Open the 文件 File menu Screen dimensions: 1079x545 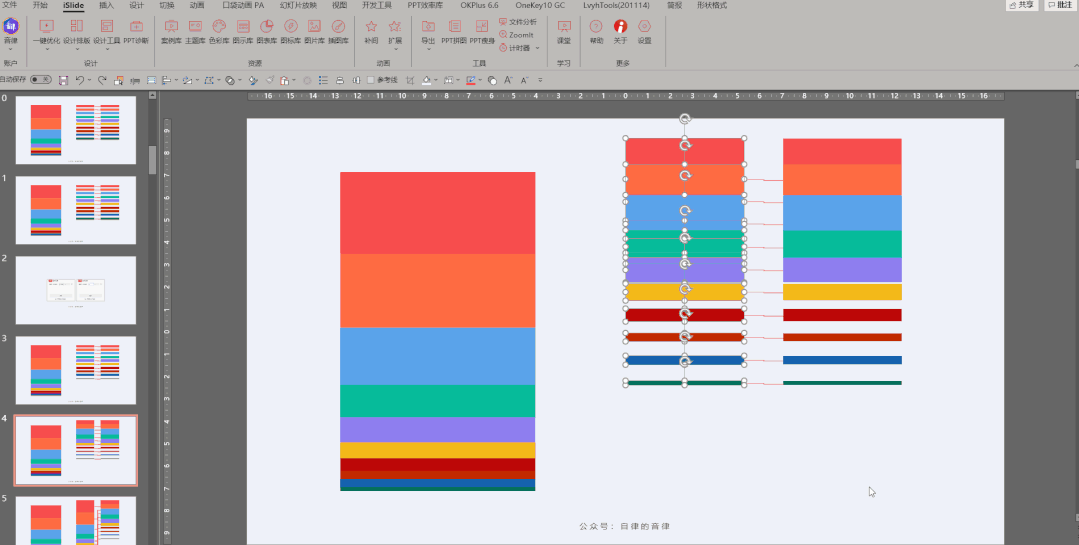[10, 5]
